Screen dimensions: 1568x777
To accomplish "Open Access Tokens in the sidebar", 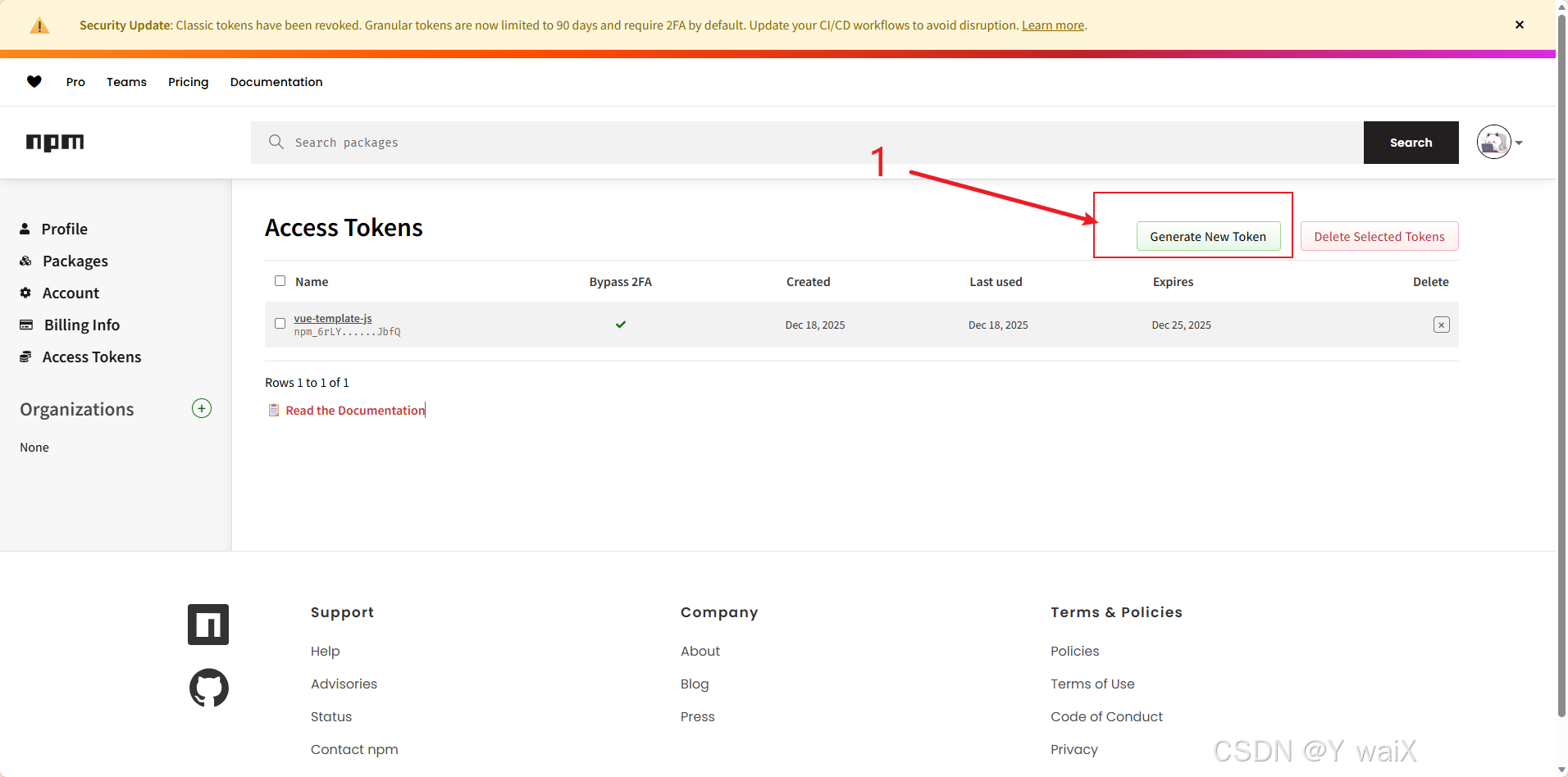I will 92,357.
